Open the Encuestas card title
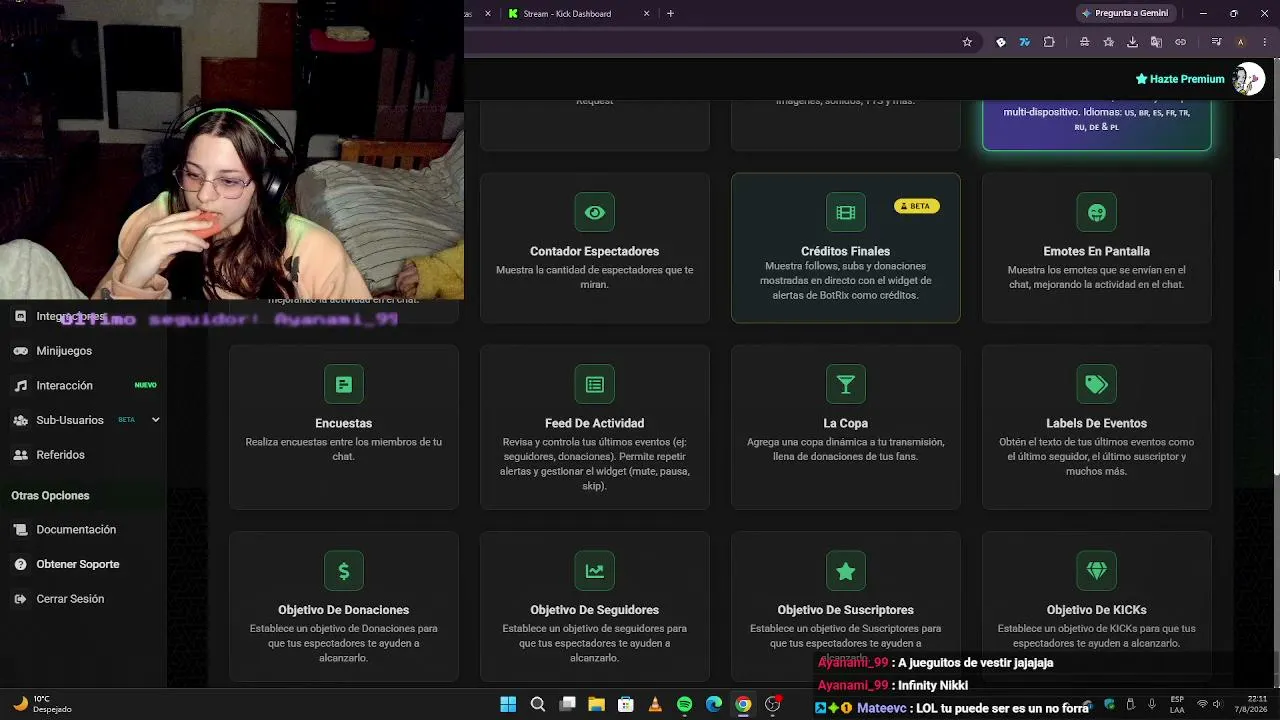Image resolution: width=1280 pixels, height=720 pixels. pos(344,423)
